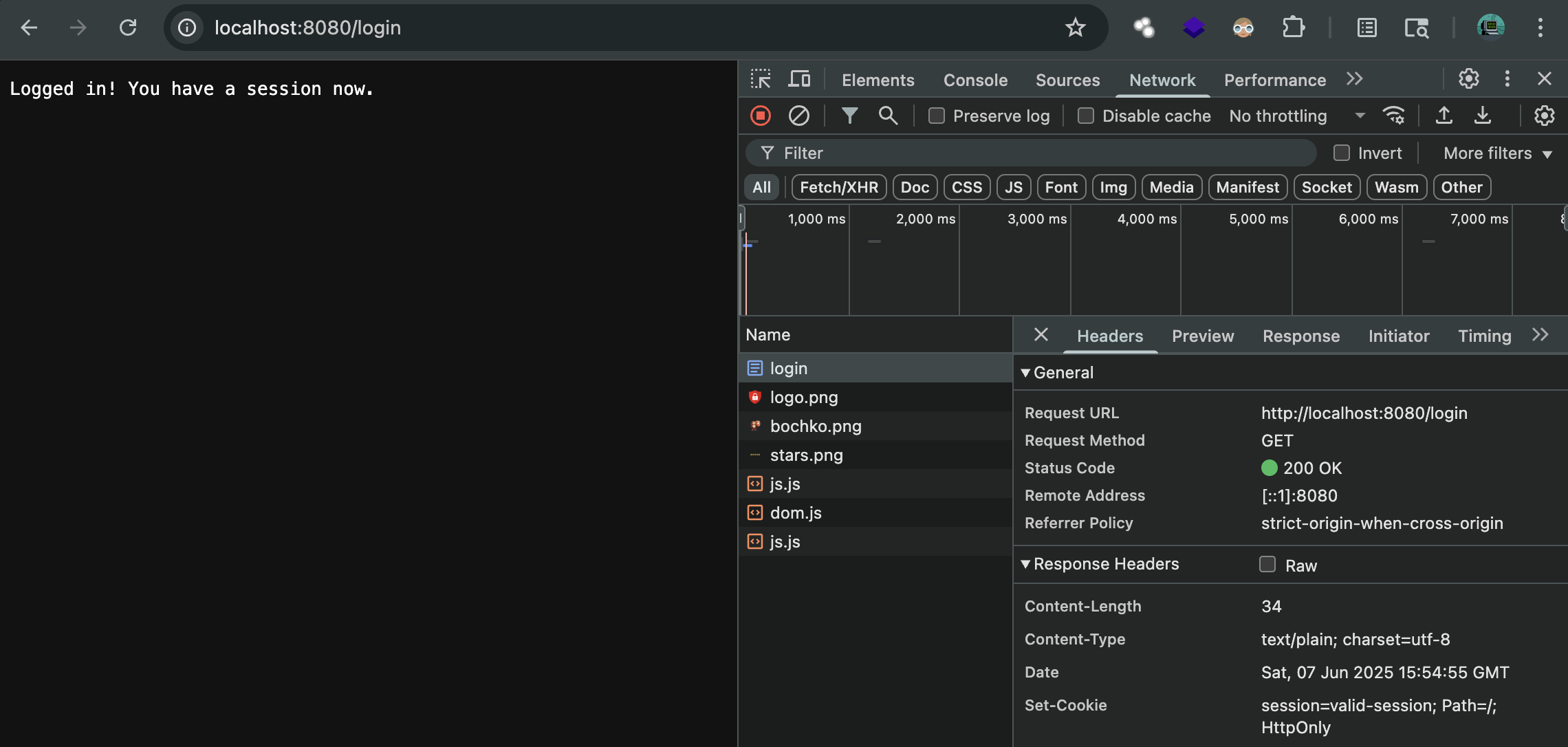Open the Performance tab
The image size is (1568, 747).
coord(1275,80)
